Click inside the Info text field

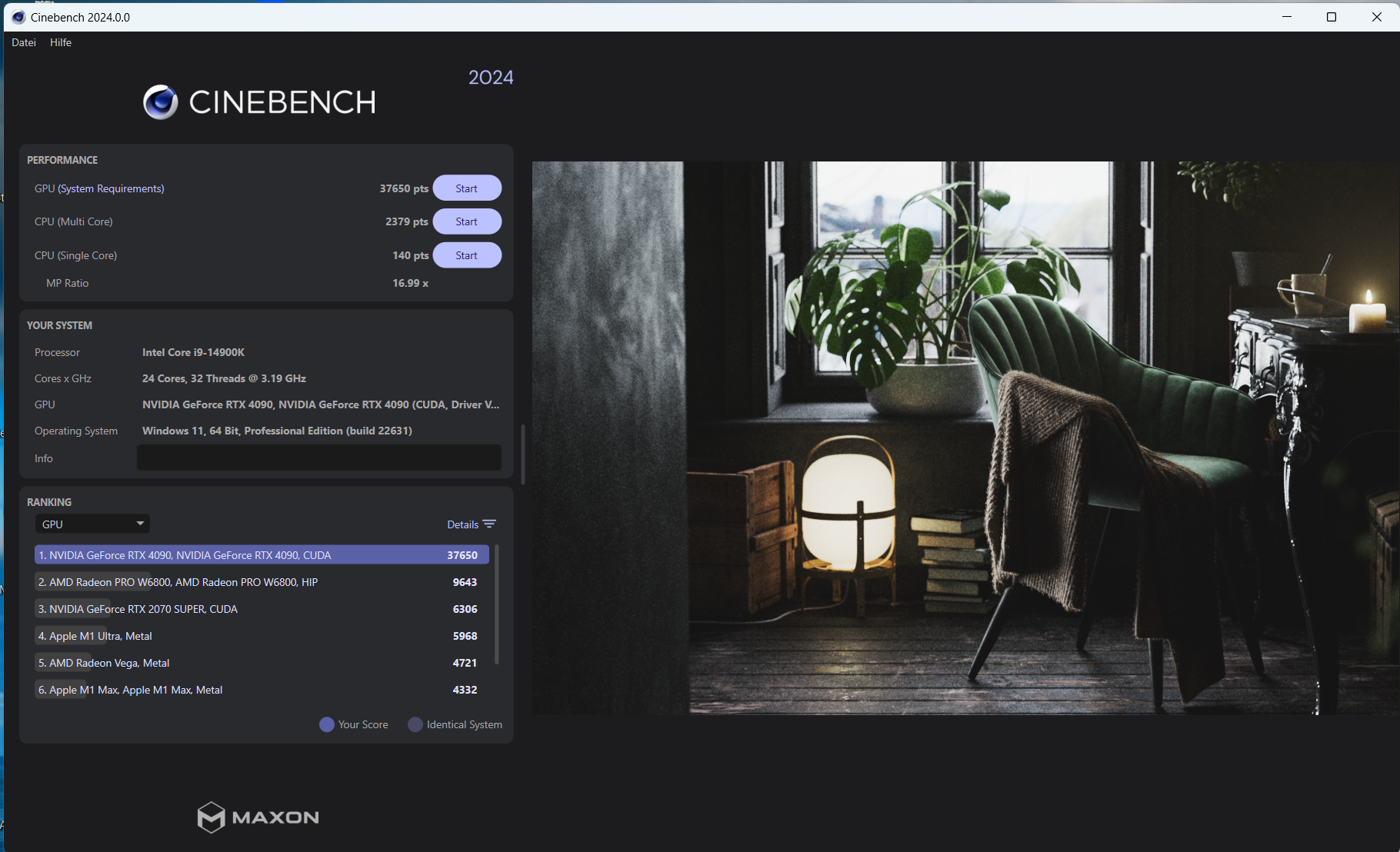pos(319,458)
